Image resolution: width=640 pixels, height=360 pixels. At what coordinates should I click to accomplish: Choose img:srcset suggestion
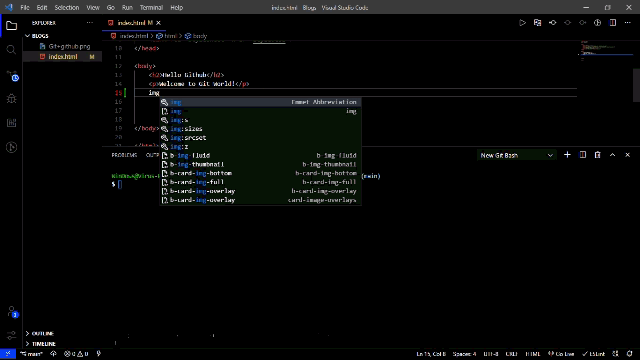tap(260, 138)
